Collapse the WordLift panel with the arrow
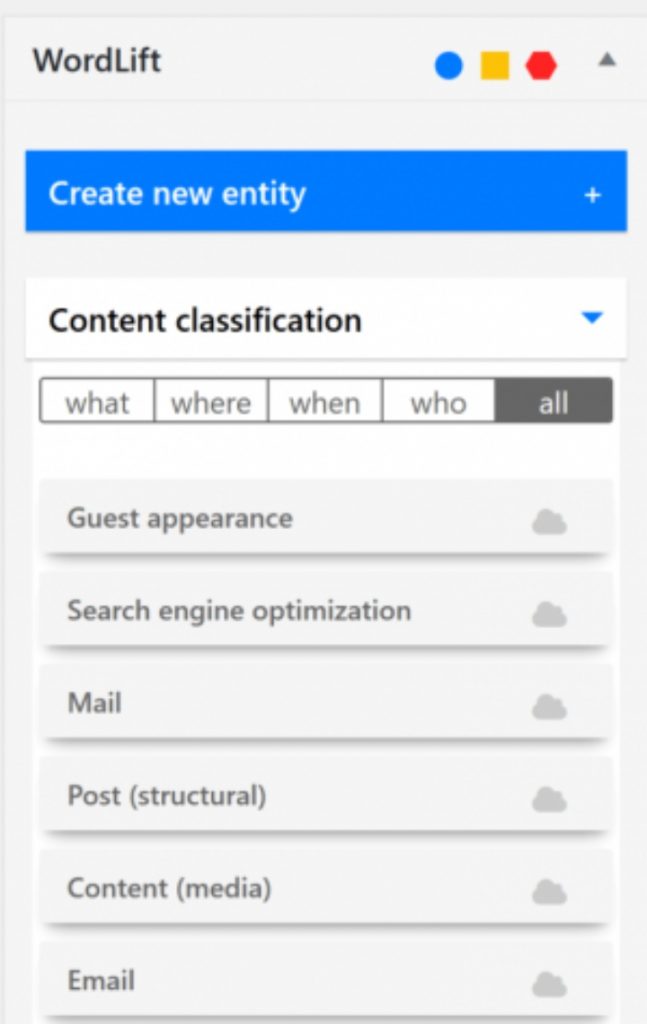 [607, 60]
